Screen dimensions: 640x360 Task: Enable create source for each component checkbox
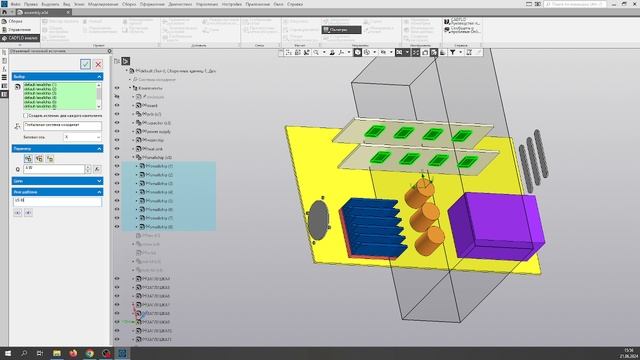25,116
